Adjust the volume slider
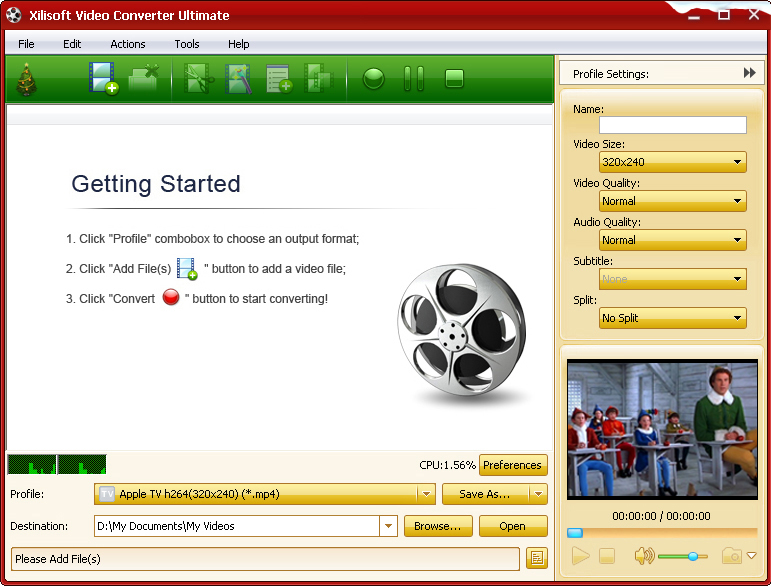The width and height of the screenshot is (771, 586). point(683,557)
